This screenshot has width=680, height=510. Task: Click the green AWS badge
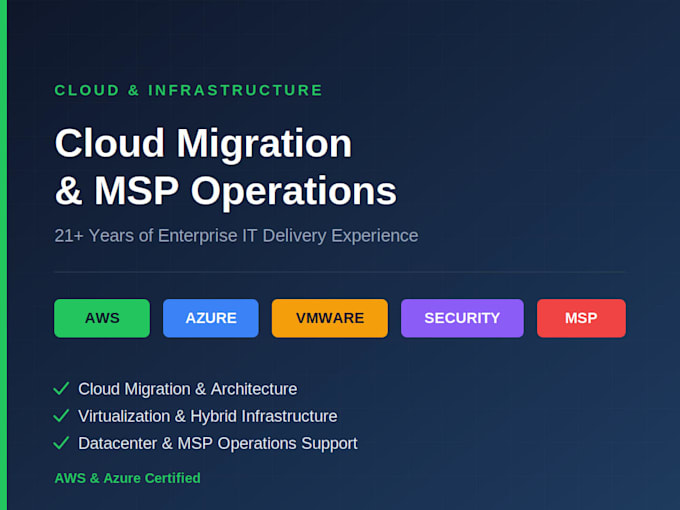click(x=102, y=318)
